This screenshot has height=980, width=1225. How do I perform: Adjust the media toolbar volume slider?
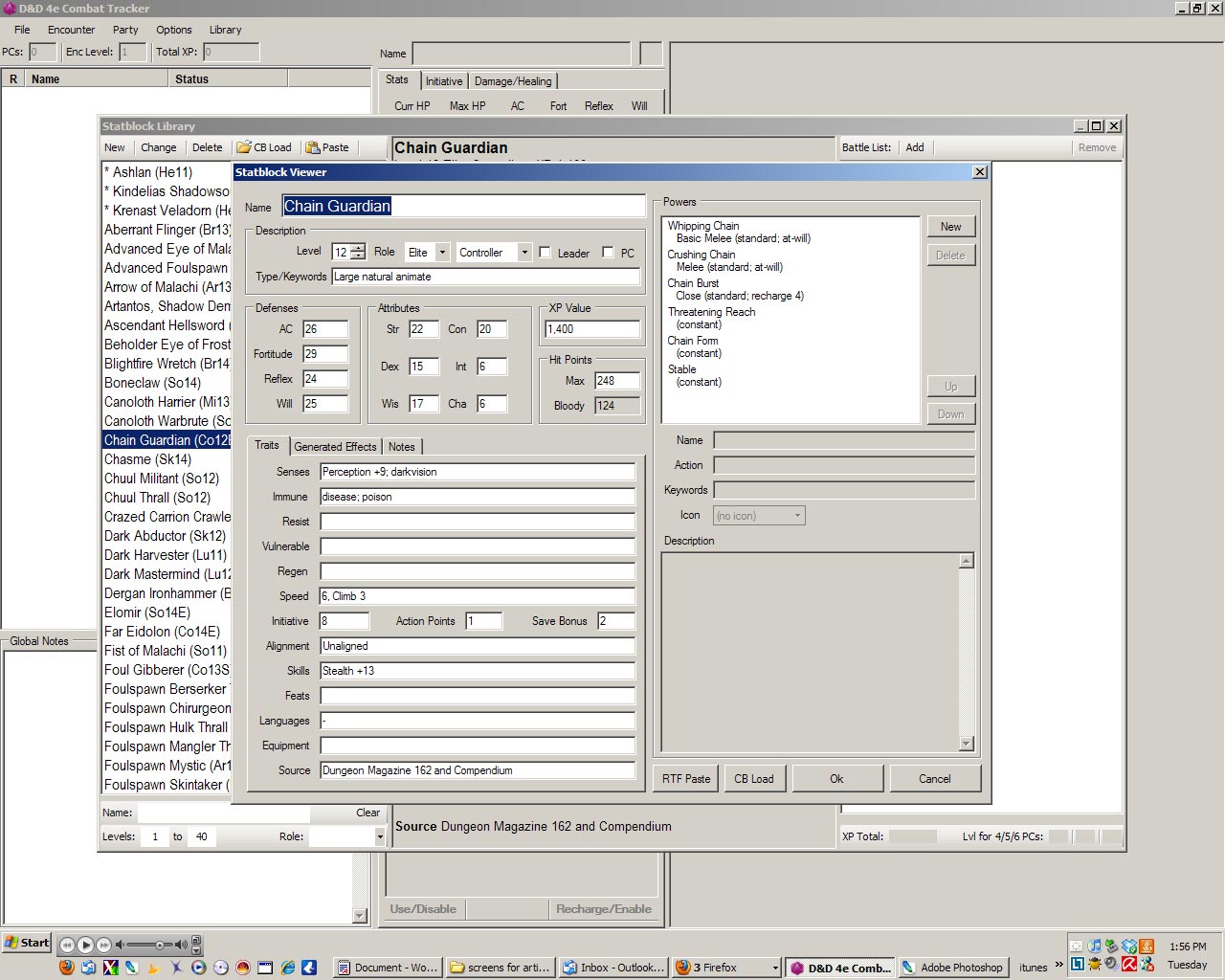point(160,945)
